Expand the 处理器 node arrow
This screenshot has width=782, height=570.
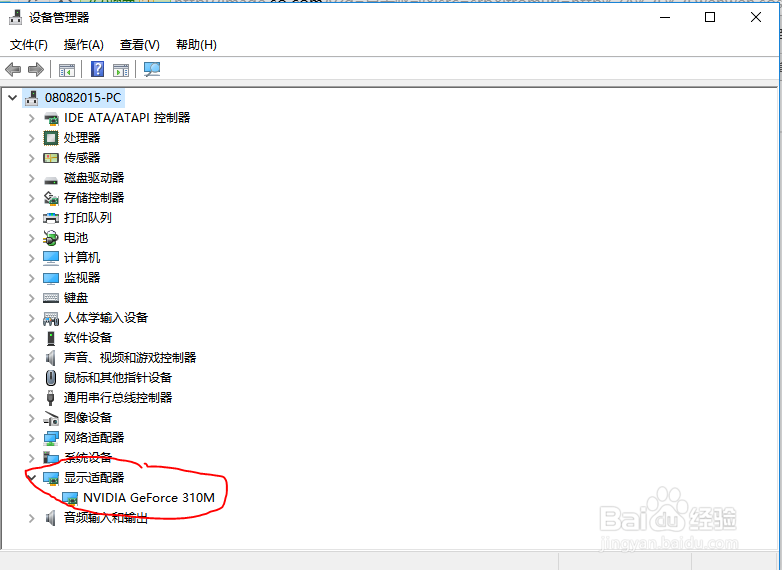click(x=31, y=138)
